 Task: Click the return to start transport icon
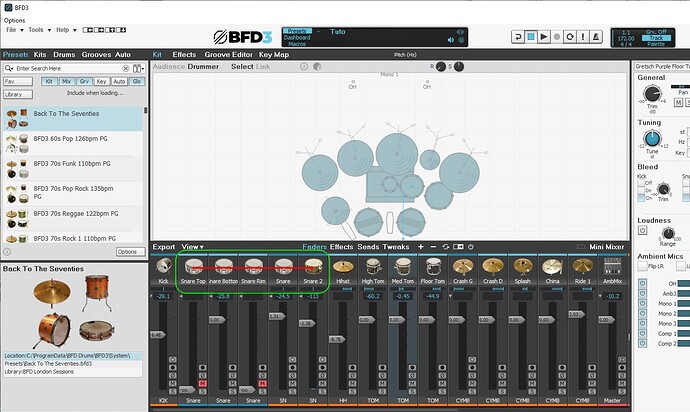518,37
